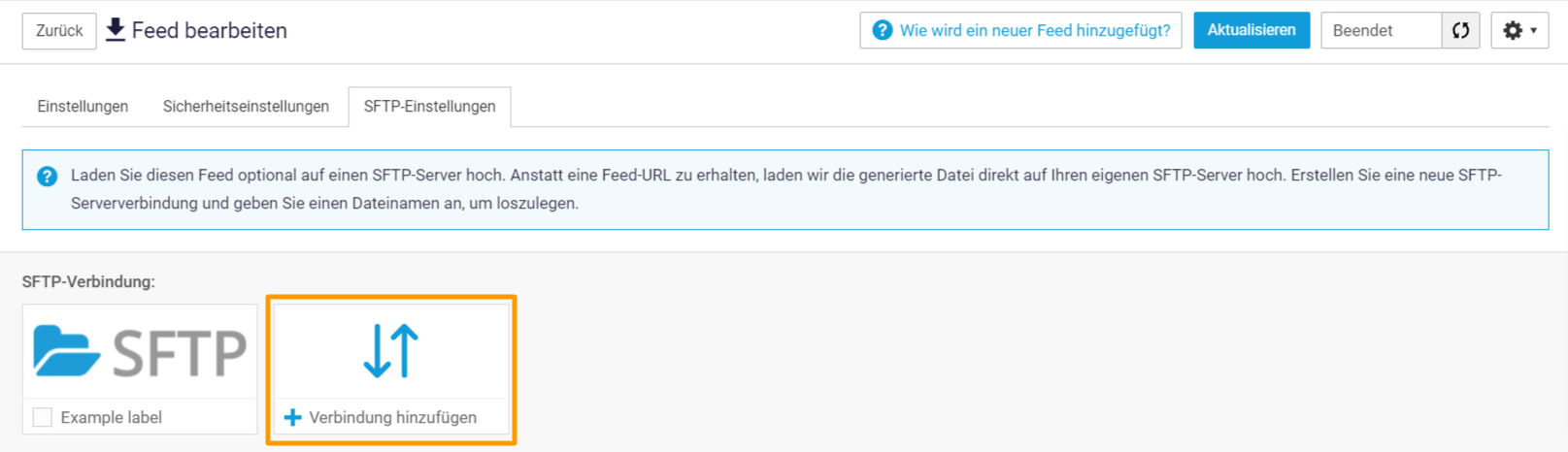
Task: Click the 'Example label' text
Action: [x=111, y=418]
